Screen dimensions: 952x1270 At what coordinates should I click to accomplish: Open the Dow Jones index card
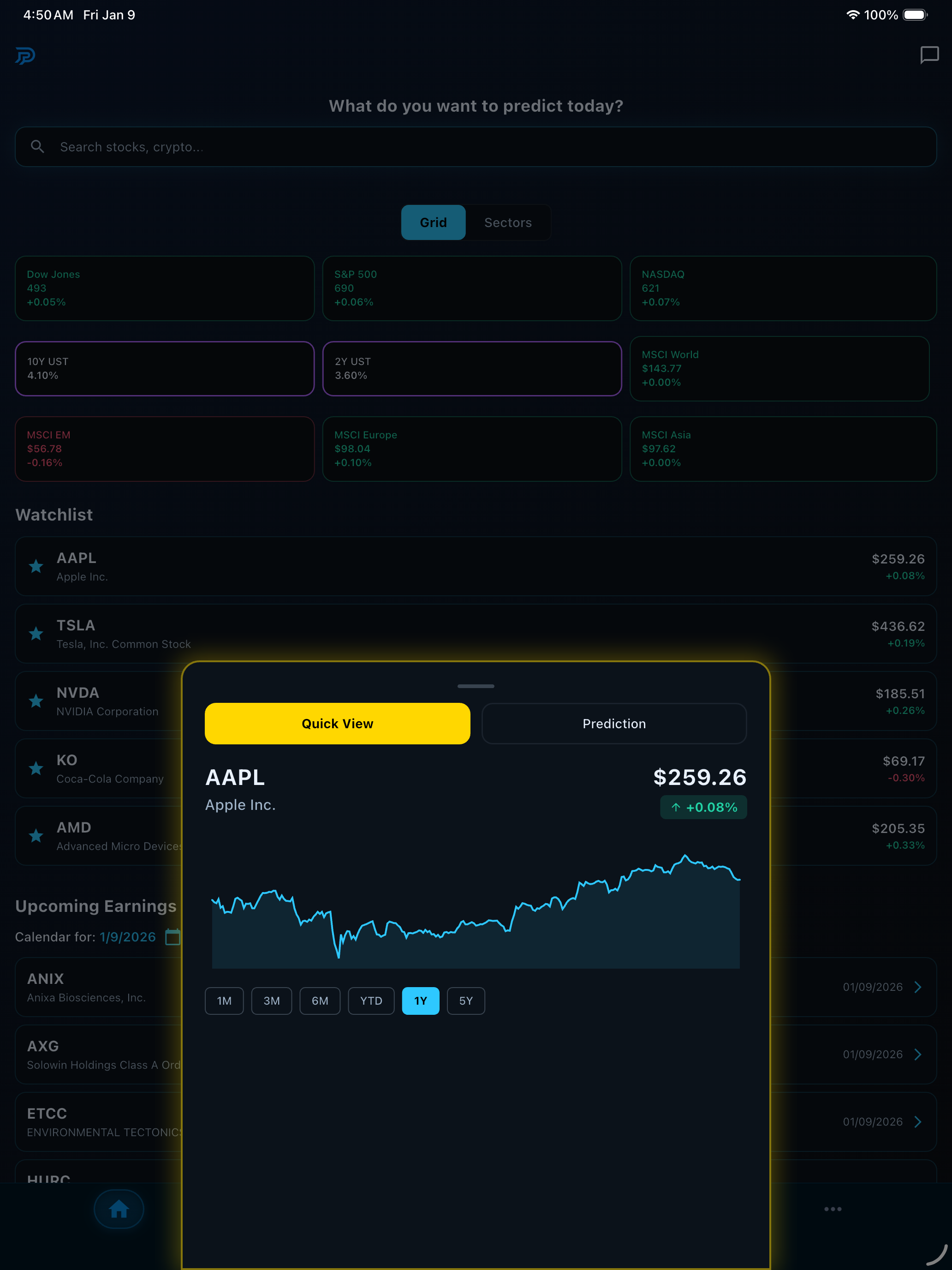point(165,288)
